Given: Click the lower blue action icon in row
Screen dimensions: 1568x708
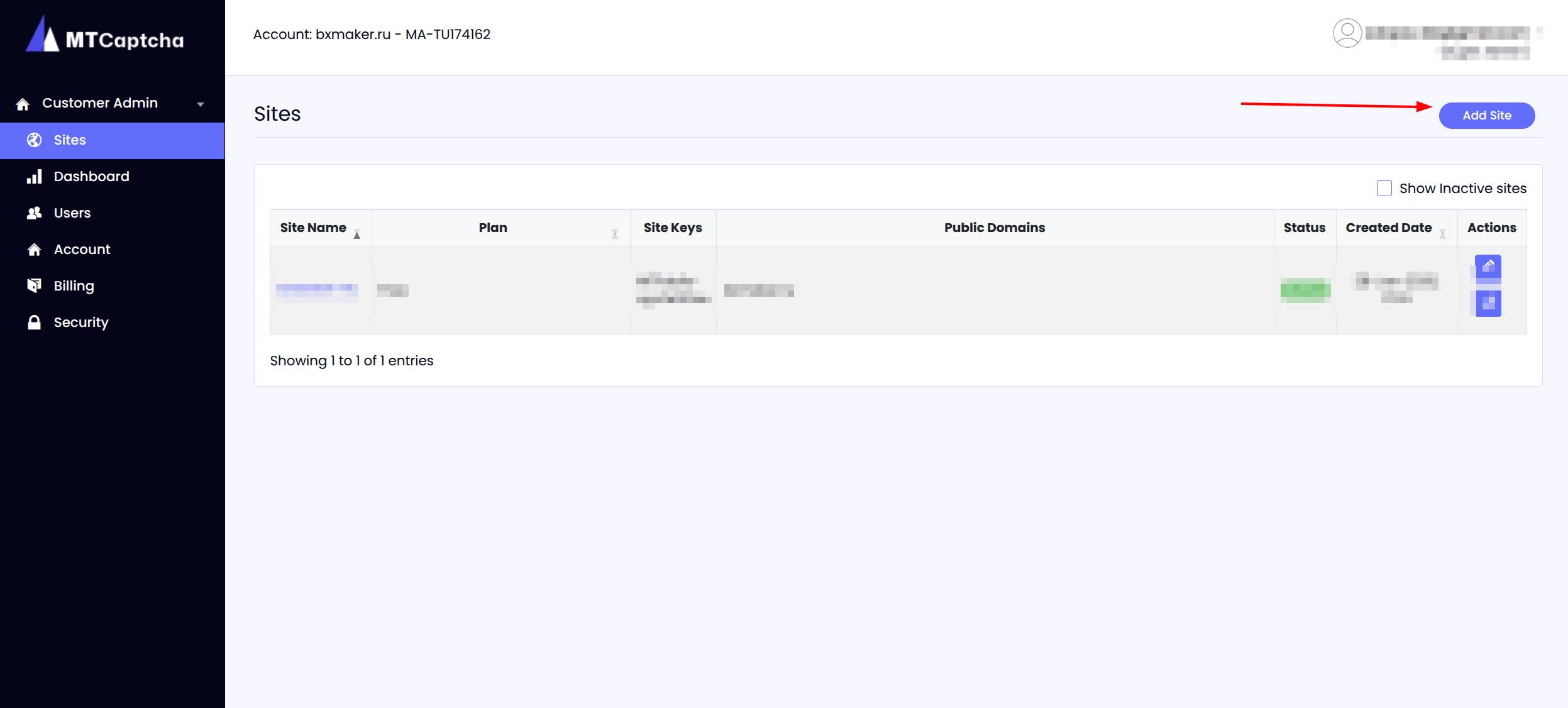Looking at the screenshot, I should pyautogui.click(x=1488, y=304).
